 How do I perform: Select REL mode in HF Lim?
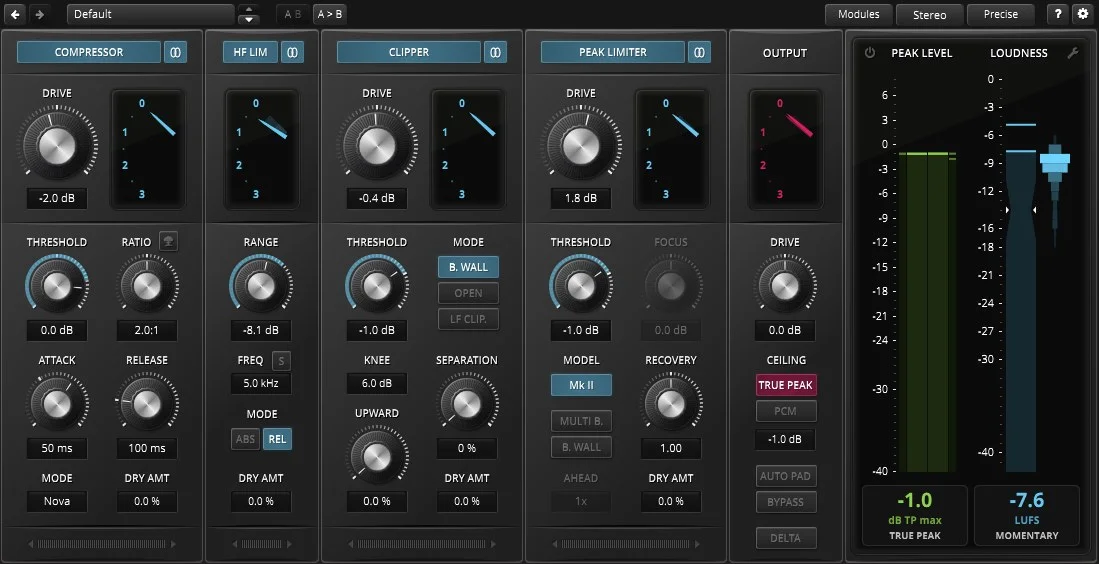278,439
